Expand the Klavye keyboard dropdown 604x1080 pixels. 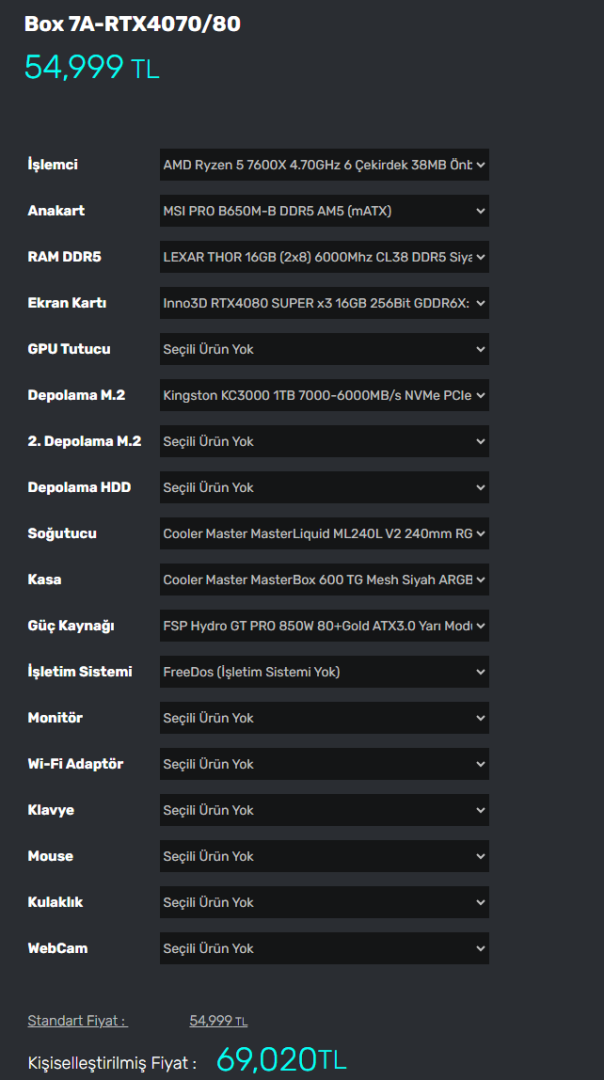[x=324, y=810]
